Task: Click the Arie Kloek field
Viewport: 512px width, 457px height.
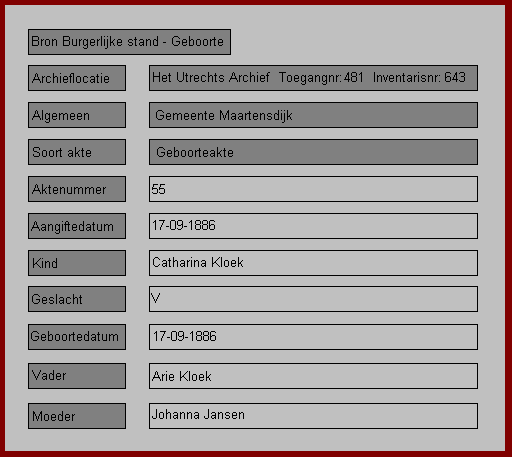Action: [313, 376]
